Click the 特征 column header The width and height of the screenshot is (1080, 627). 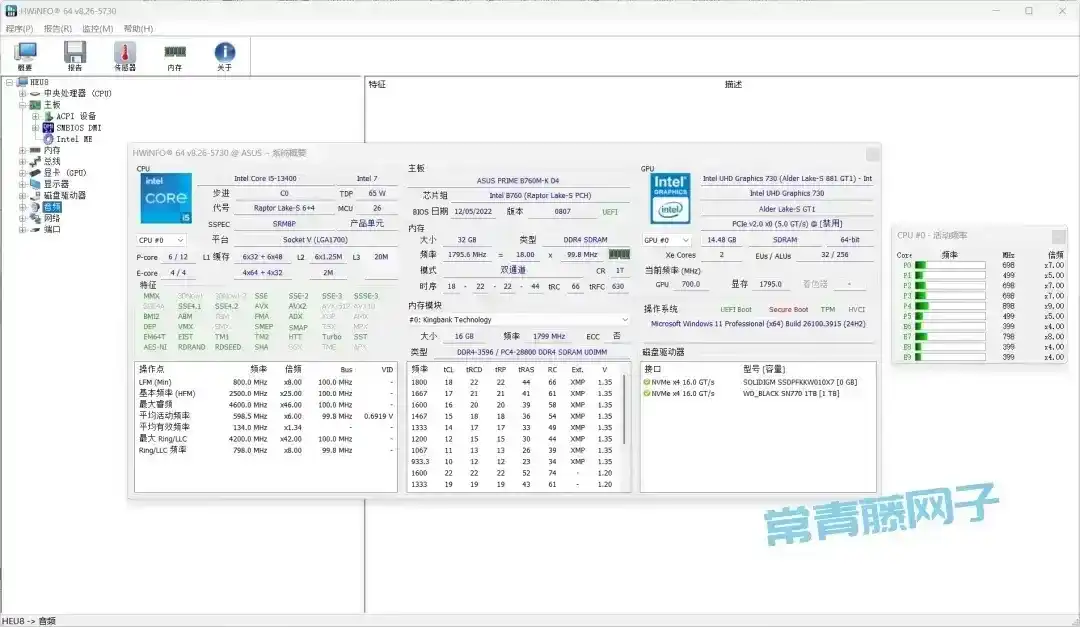point(377,84)
